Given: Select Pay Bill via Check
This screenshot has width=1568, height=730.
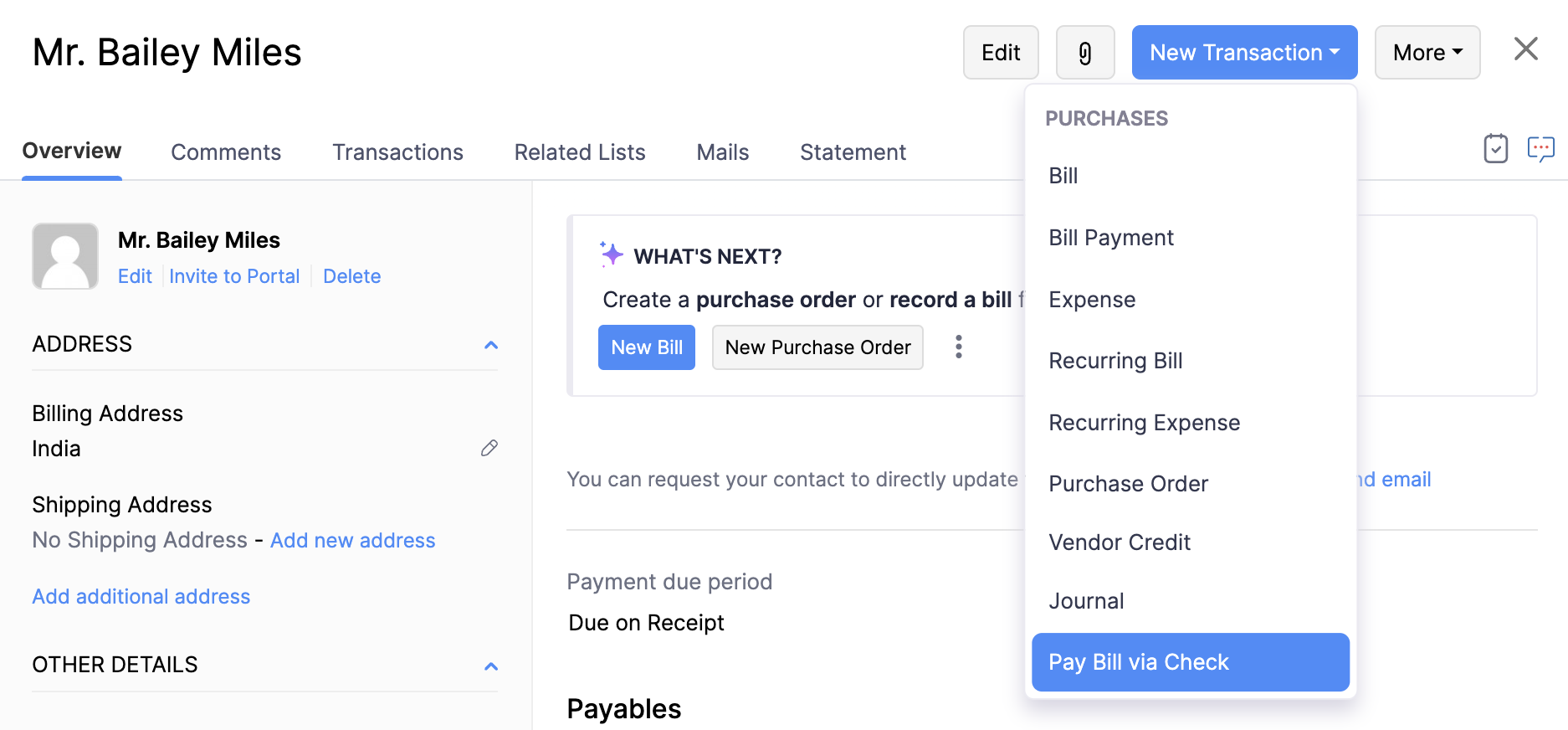Looking at the screenshot, I should [1189, 662].
